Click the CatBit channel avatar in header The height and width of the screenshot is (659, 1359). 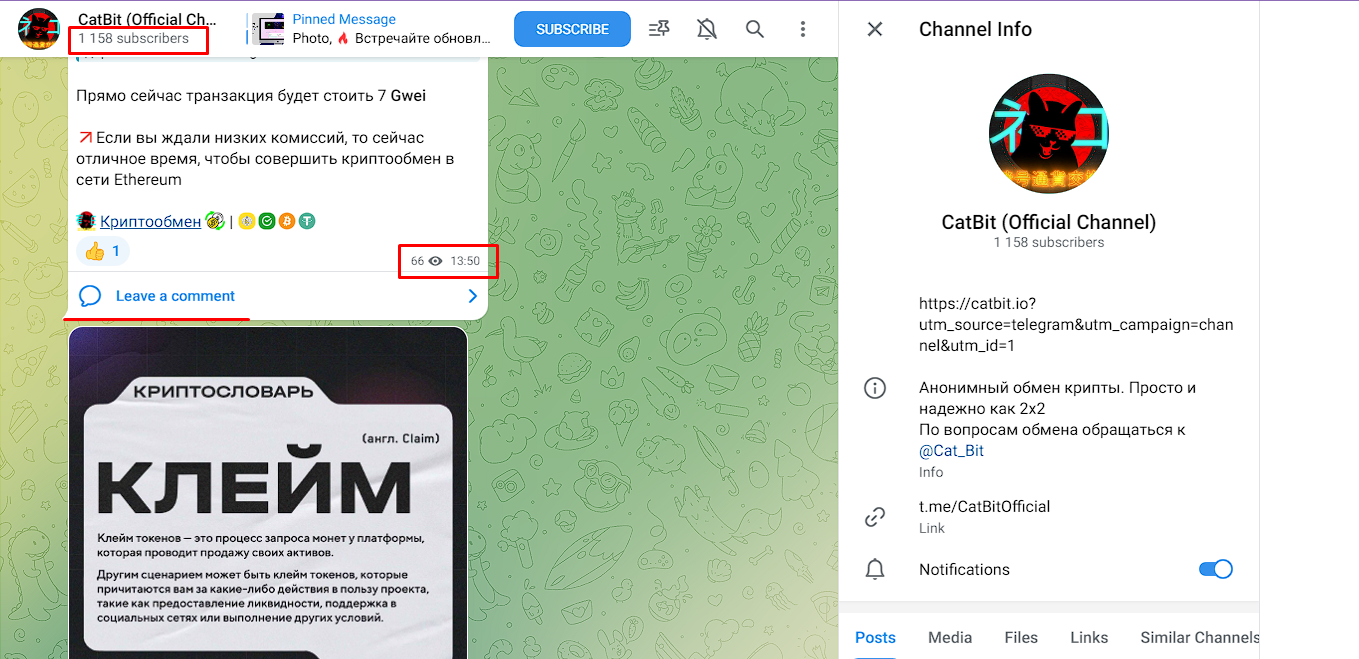click(x=40, y=29)
